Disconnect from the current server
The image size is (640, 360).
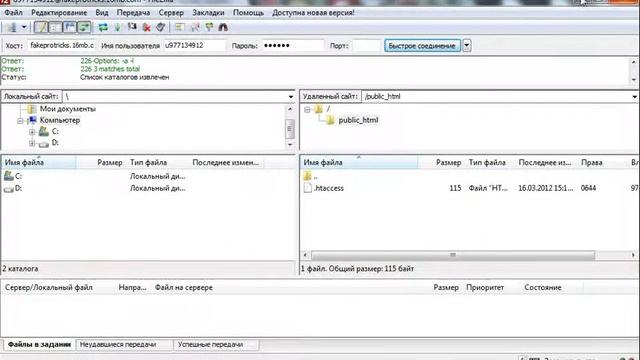147,27
